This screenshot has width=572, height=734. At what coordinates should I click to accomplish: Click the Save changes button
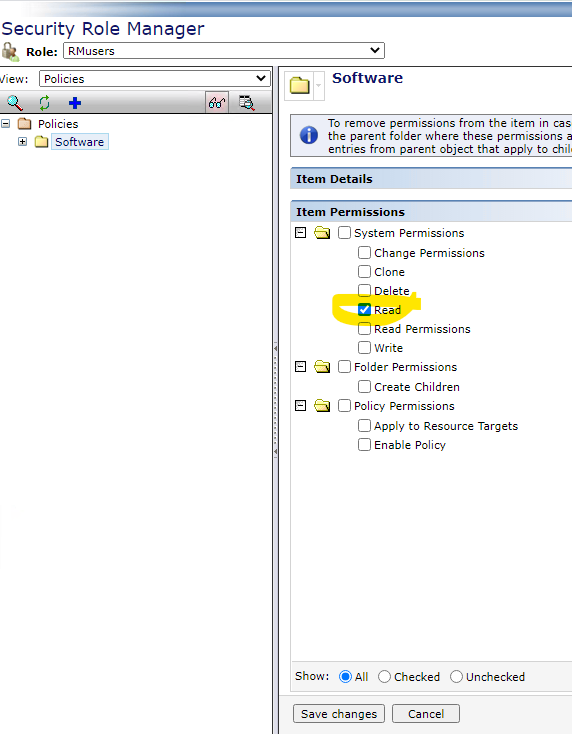click(339, 713)
